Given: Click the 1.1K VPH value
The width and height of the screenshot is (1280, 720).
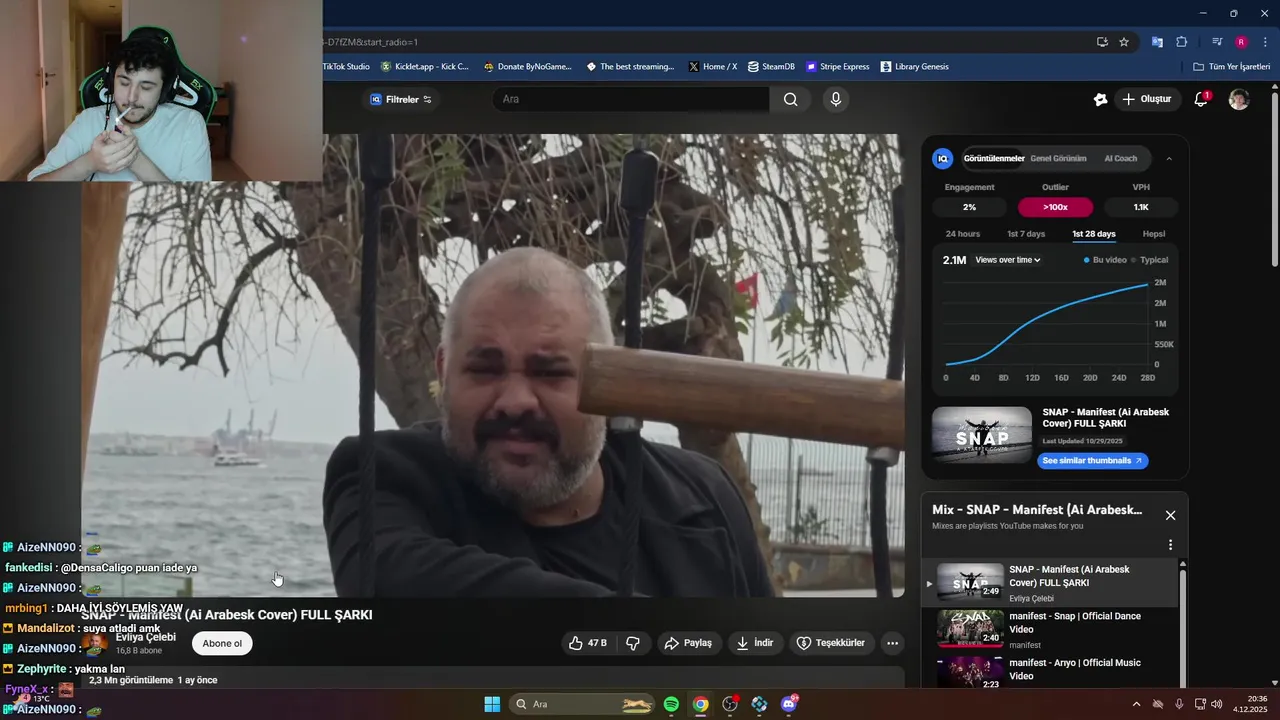Looking at the screenshot, I should 1141,207.
